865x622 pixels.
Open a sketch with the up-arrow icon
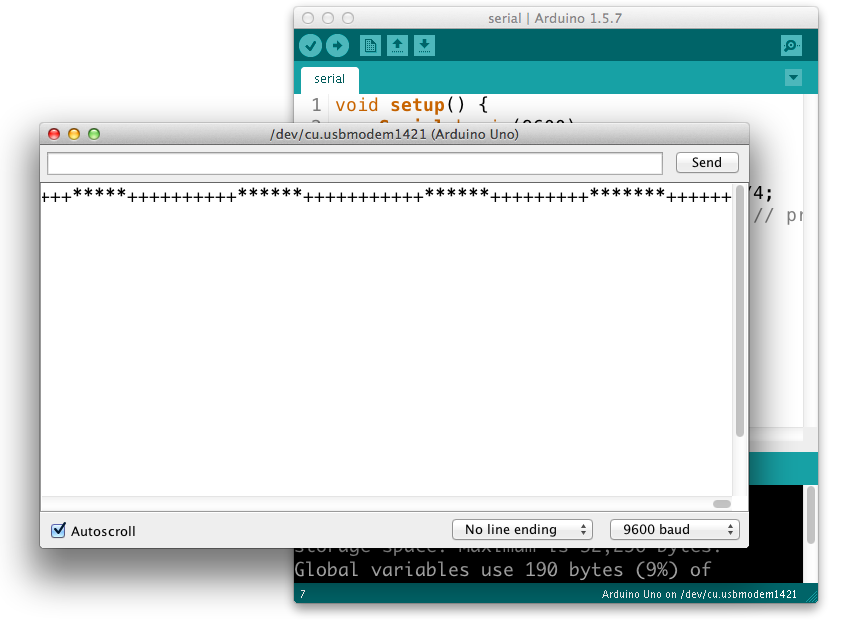[x=397, y=45]
